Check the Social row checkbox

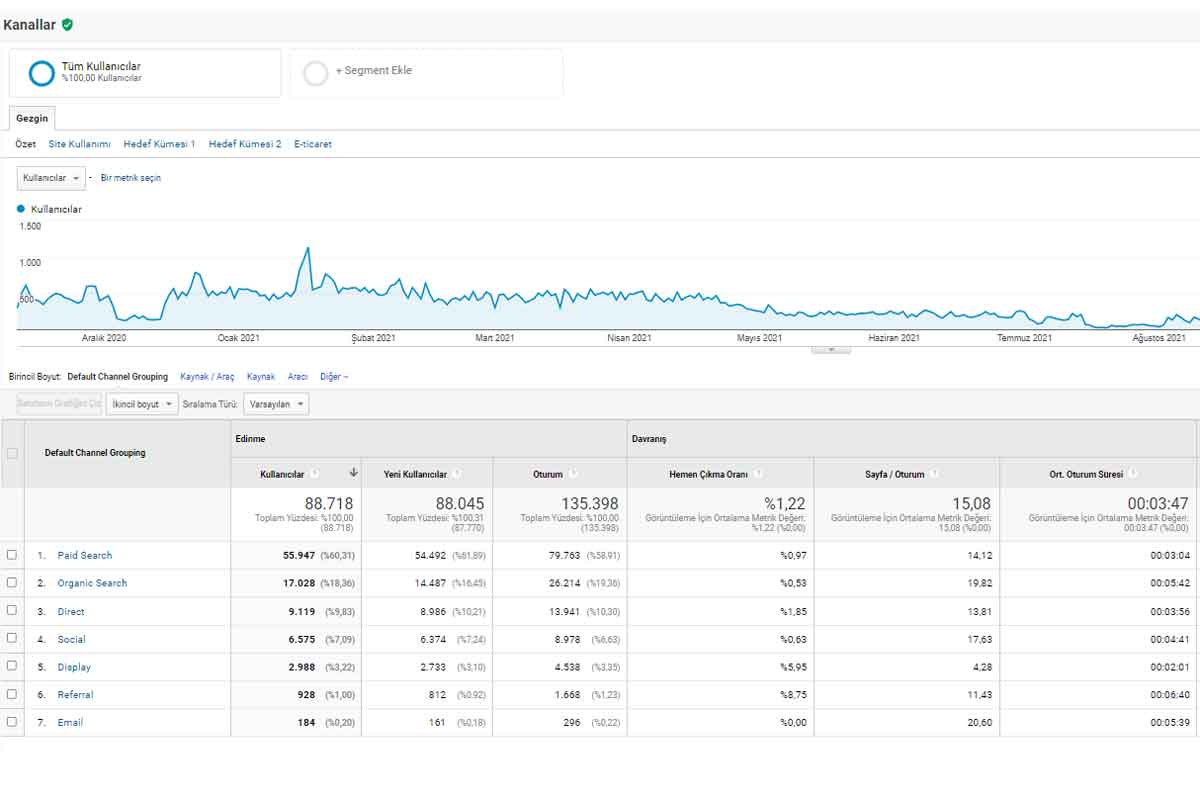12,638
